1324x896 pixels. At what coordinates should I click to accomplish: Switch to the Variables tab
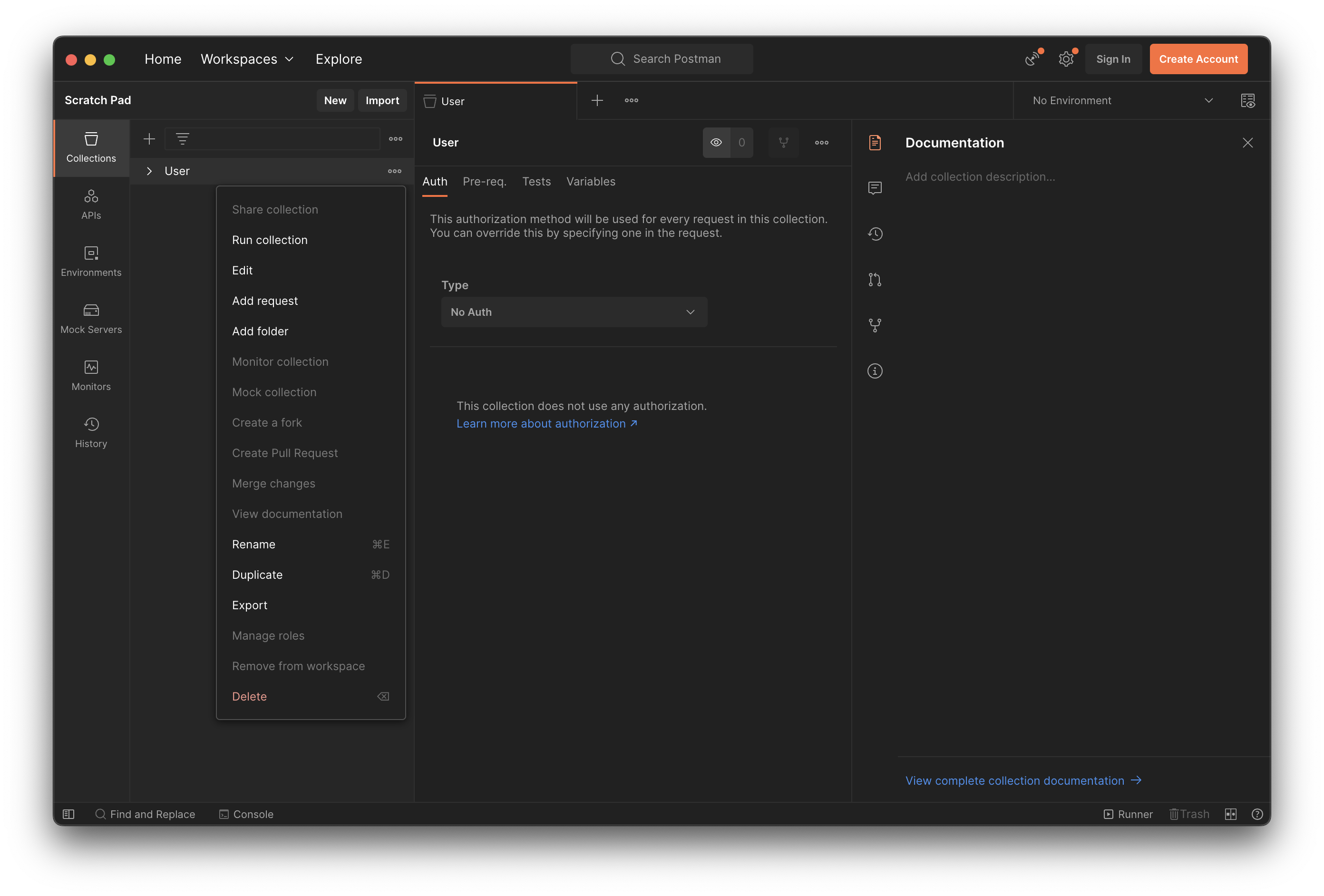point(590,181)
